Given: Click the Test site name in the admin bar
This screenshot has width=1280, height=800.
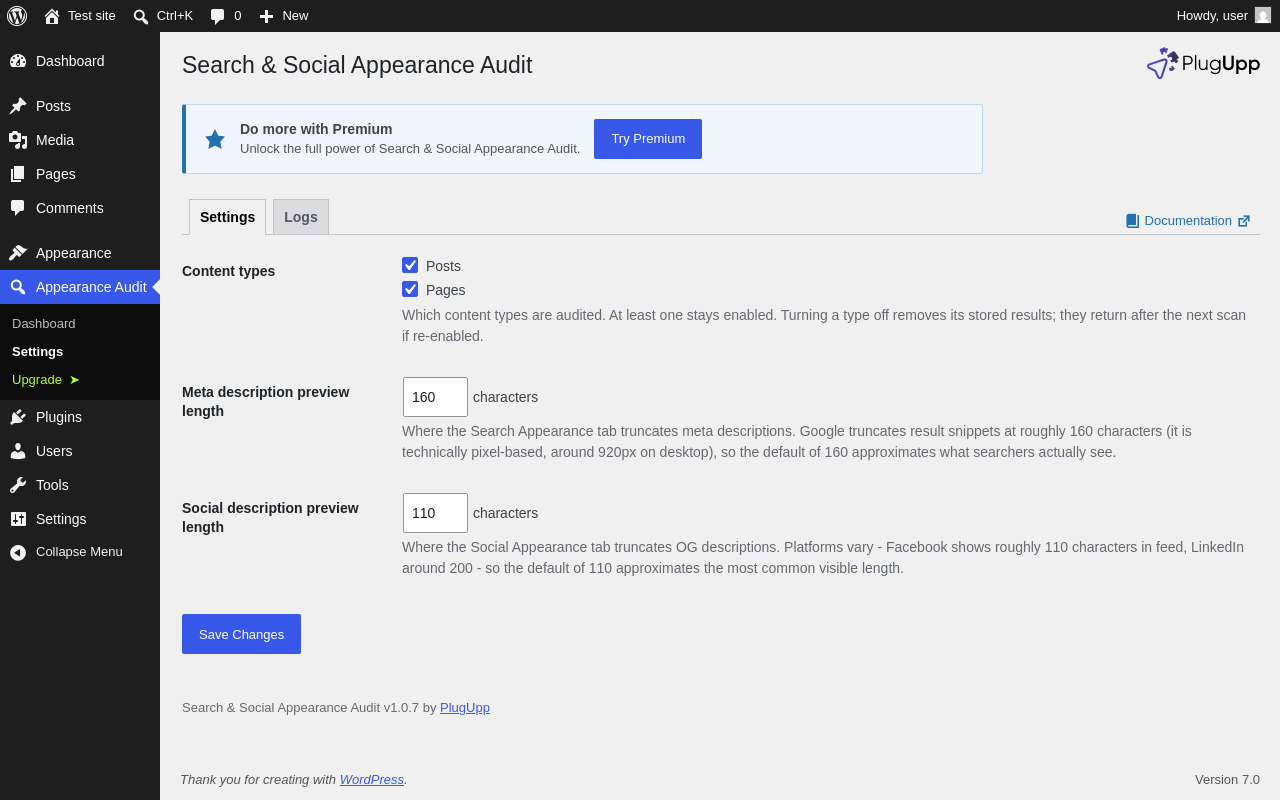Looking at the screenshot, I should pos(92,16).
